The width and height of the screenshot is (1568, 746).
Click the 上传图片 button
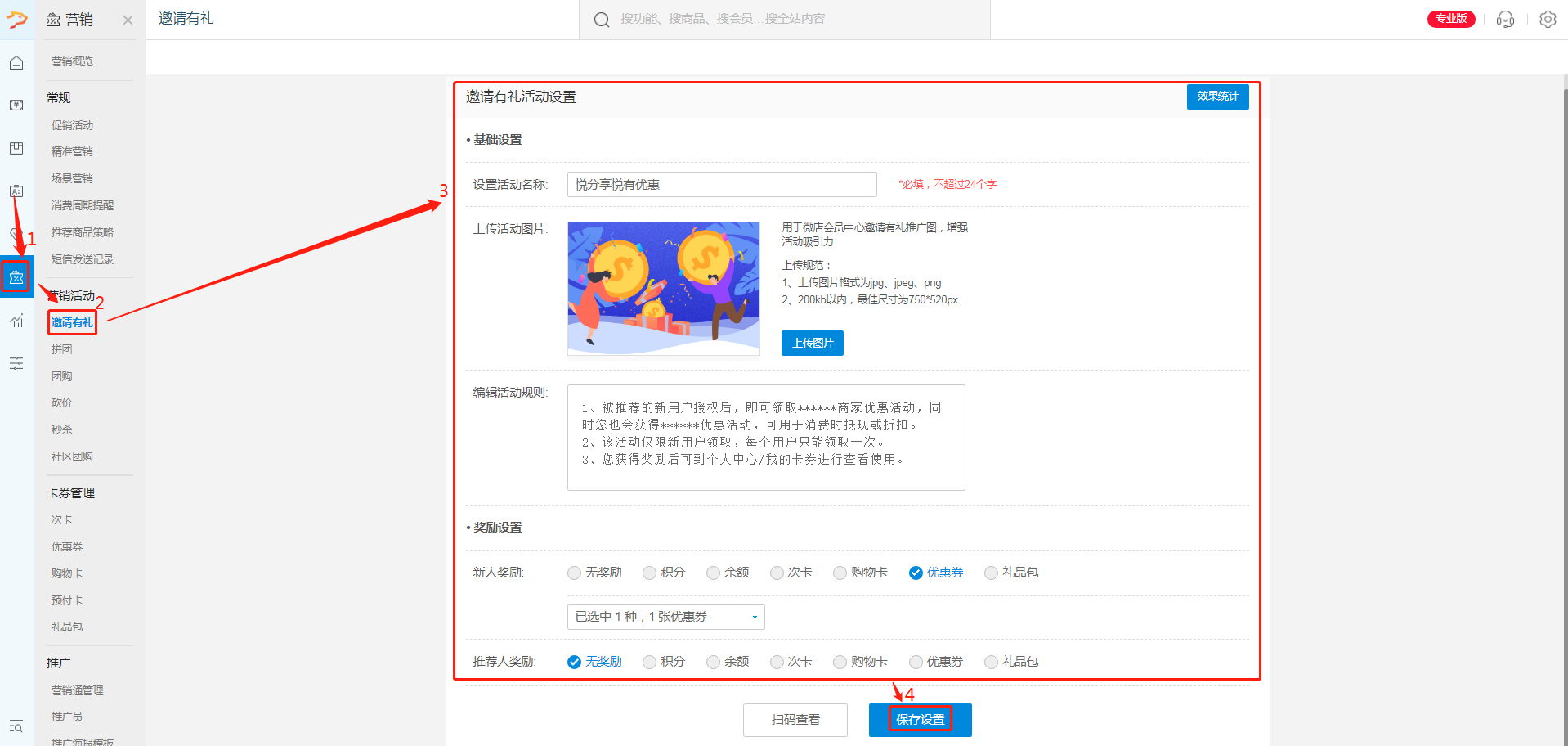tap(812, 344)
